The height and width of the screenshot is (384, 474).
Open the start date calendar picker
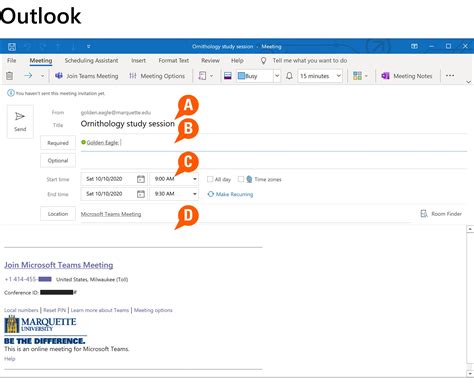(x=141, y=179)
